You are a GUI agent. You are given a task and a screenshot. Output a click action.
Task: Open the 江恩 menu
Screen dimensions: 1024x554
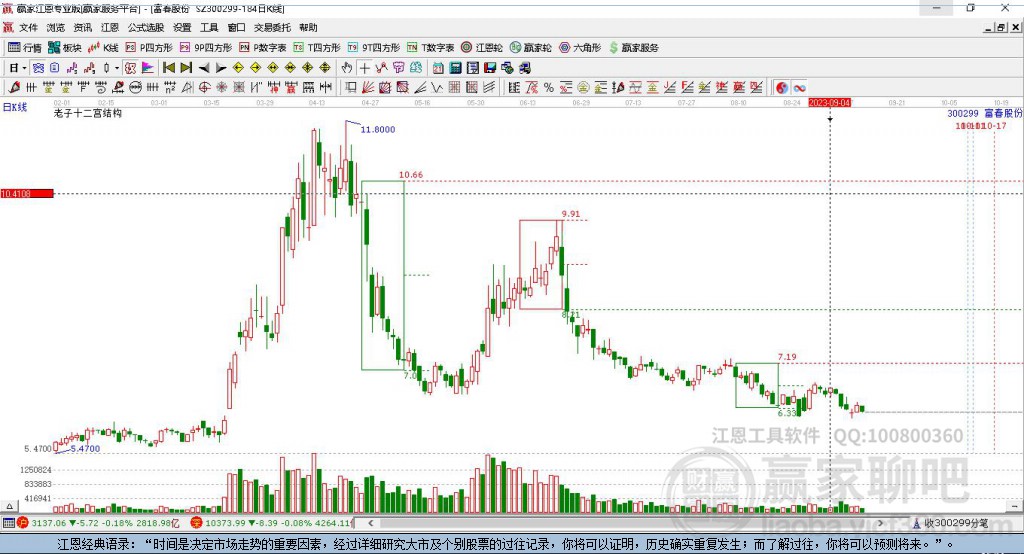[110, 27]
